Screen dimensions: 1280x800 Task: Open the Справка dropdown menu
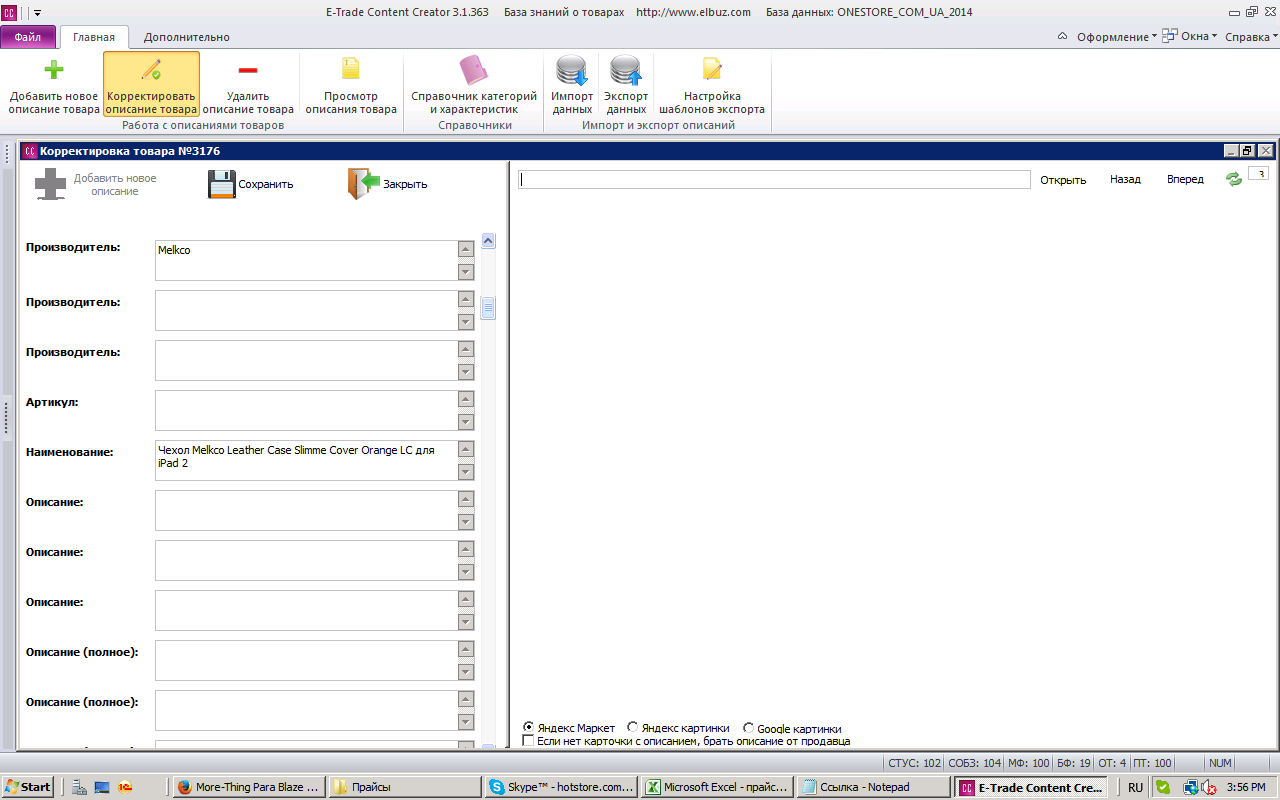[1250, 37]
